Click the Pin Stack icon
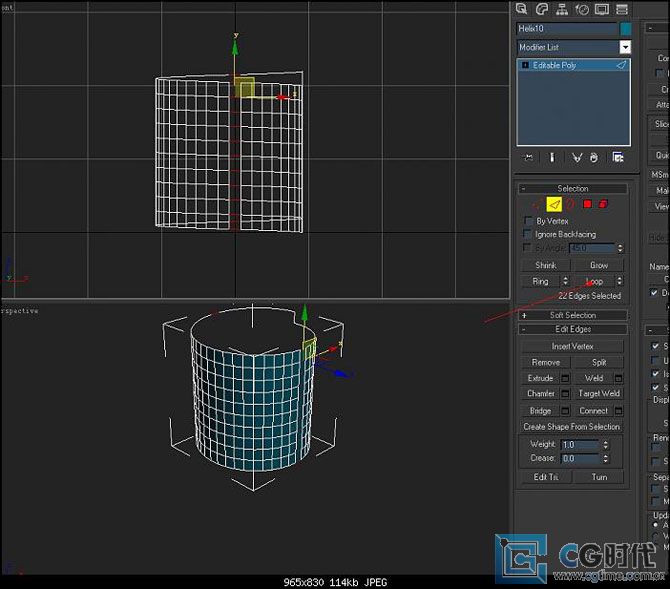670x589 pixels. (x=529, y=158)
